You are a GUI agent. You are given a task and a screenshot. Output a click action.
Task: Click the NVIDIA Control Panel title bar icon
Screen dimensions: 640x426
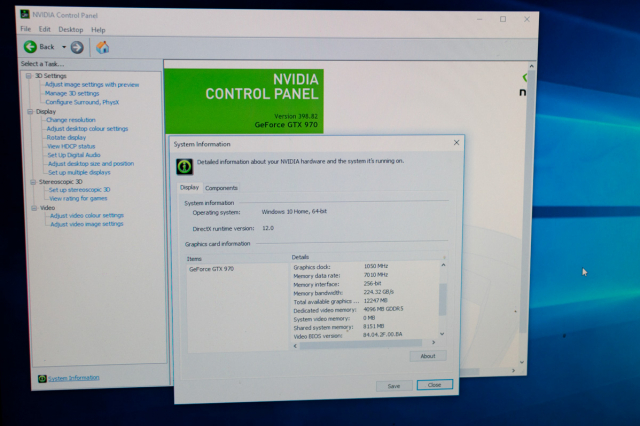pyautogui.click(x=26, y=15)
